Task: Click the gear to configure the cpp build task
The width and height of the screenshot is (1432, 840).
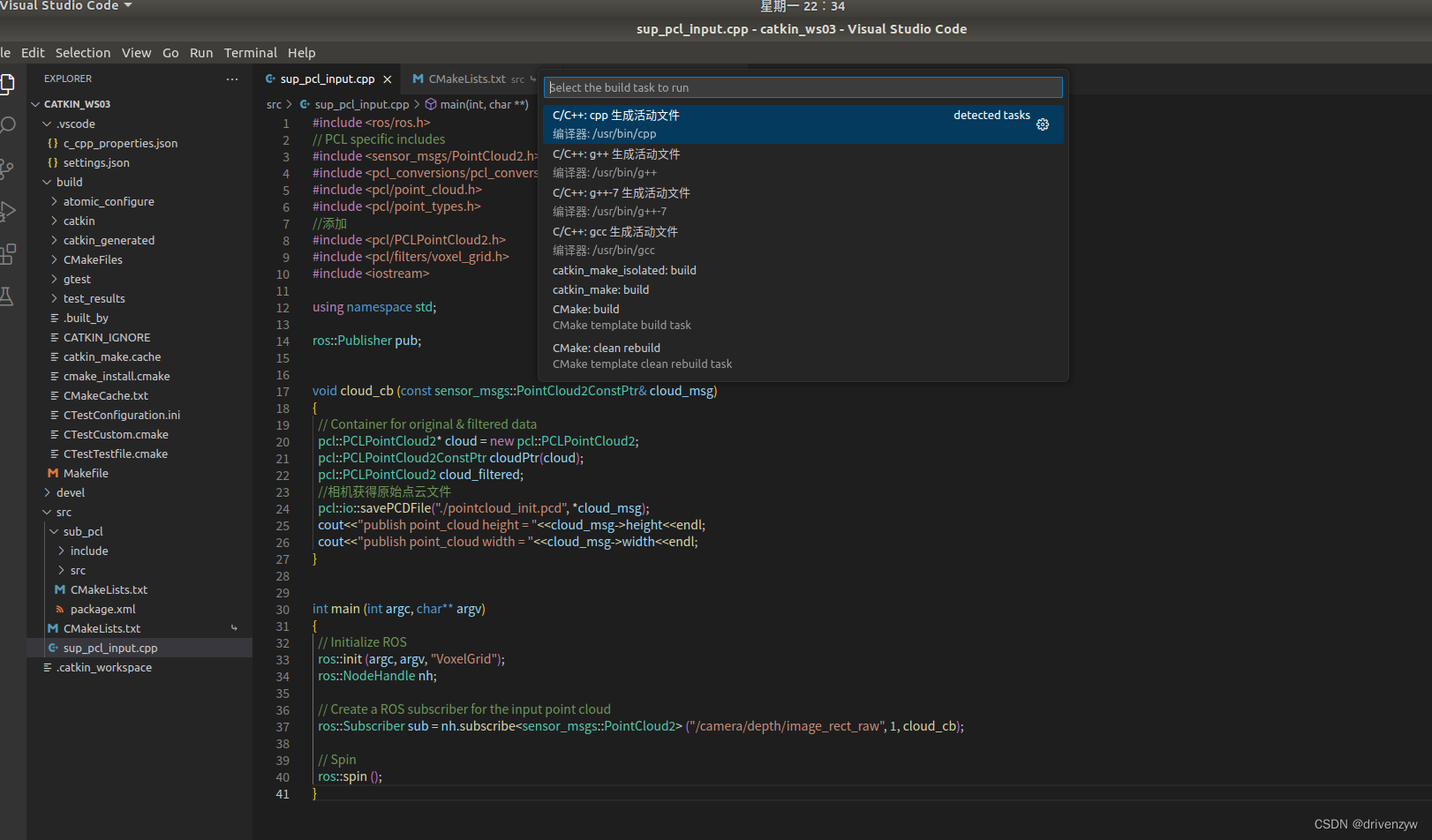Action: [x=1043, y=124]
